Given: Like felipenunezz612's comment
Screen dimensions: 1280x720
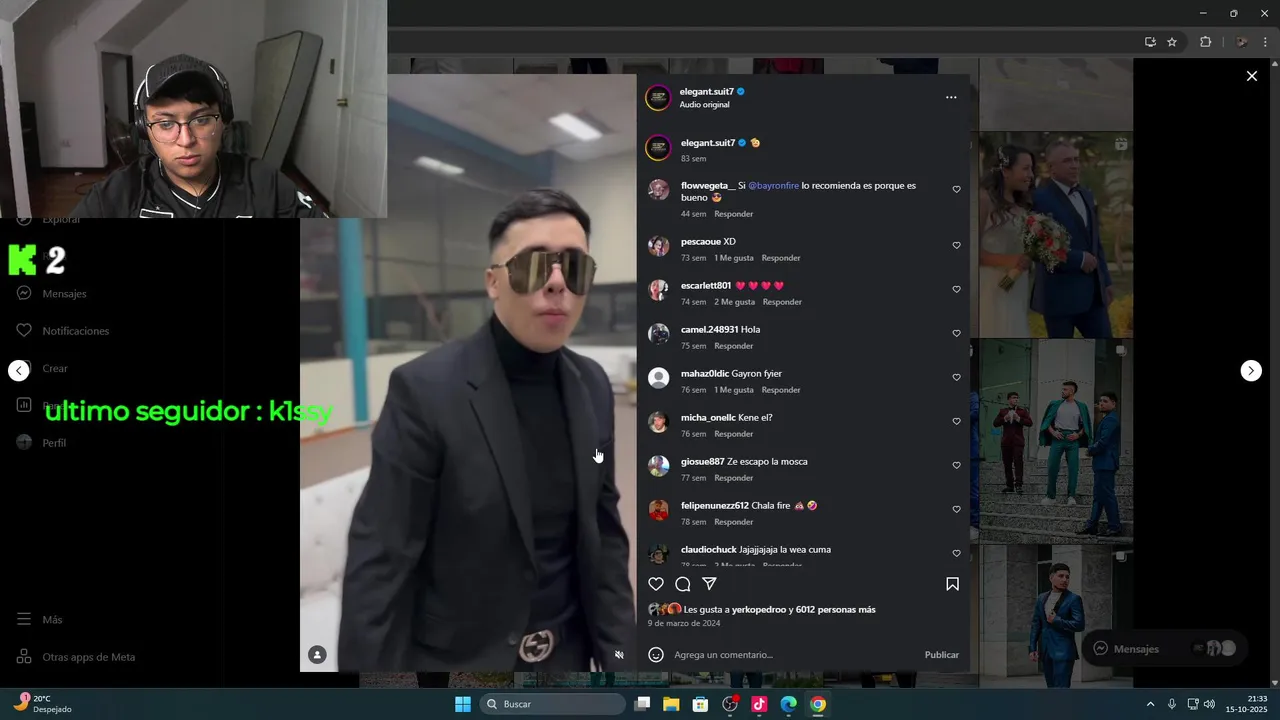Looking at the screenshot, I should [956, 509].
